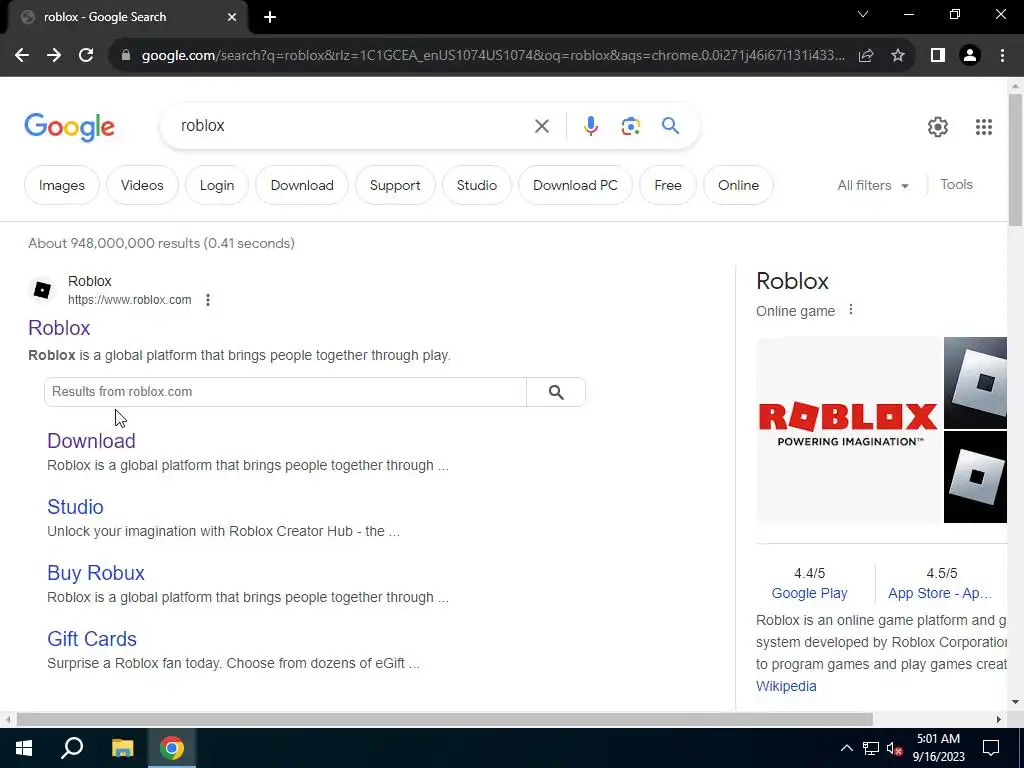
Task: Submit the roblox.com site search magnifier
Action: click(556, 392)
